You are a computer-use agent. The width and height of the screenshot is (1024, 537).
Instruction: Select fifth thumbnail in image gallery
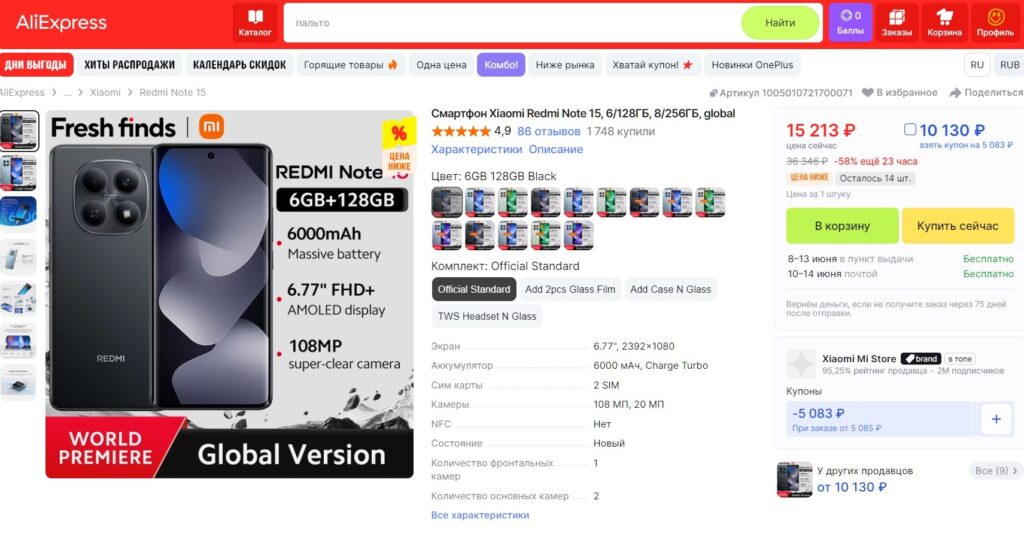coord(18,299)
